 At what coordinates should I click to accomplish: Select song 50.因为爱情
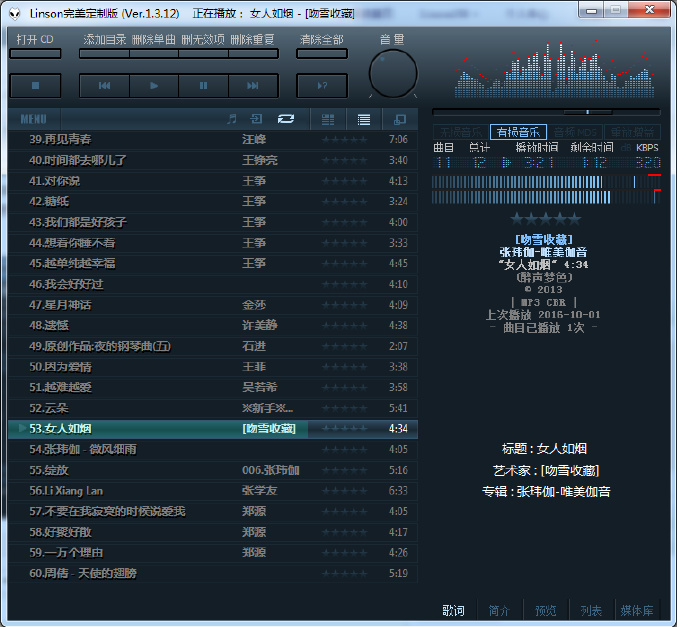(213, 367)
